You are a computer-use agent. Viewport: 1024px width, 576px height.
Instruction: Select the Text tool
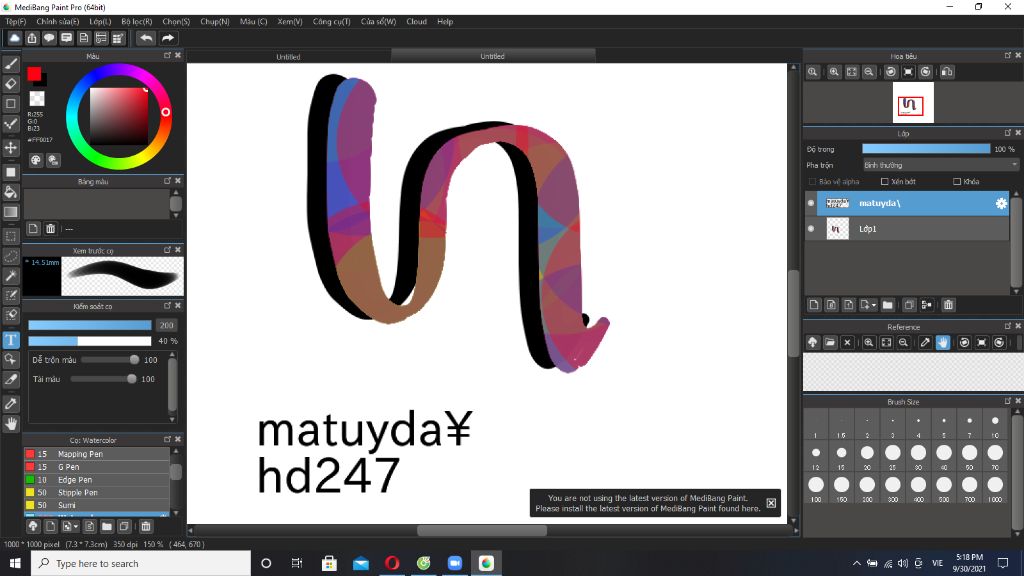point(11,340)
